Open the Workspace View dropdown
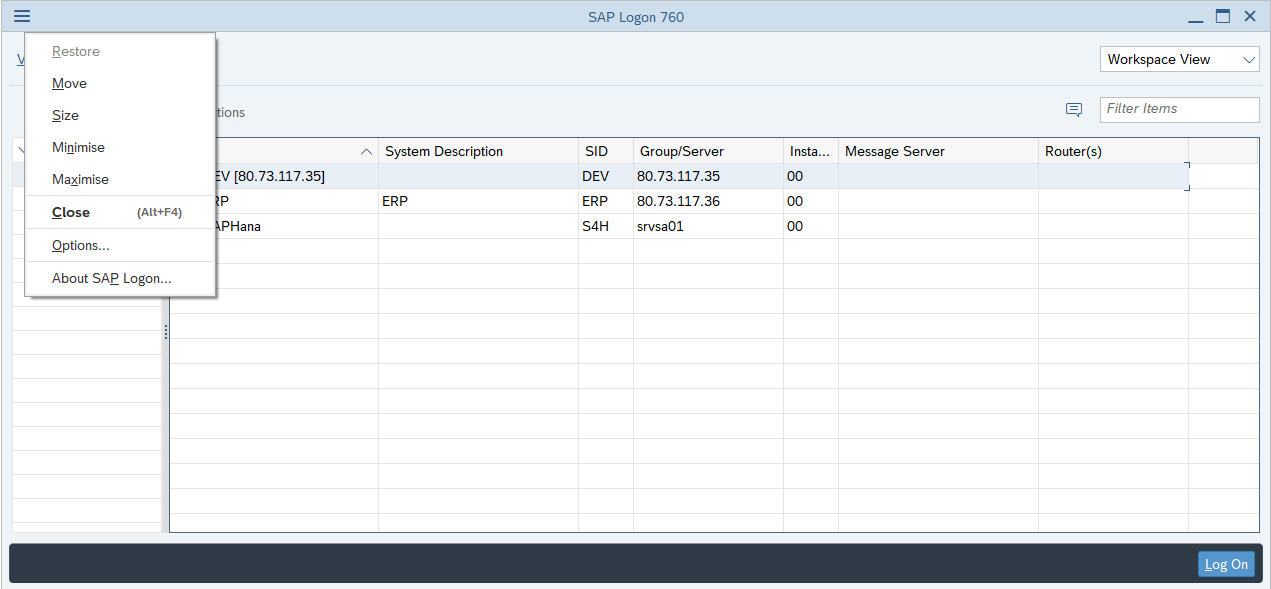Viewport: 1271px width, 589px height. [x=1179, y=60]
